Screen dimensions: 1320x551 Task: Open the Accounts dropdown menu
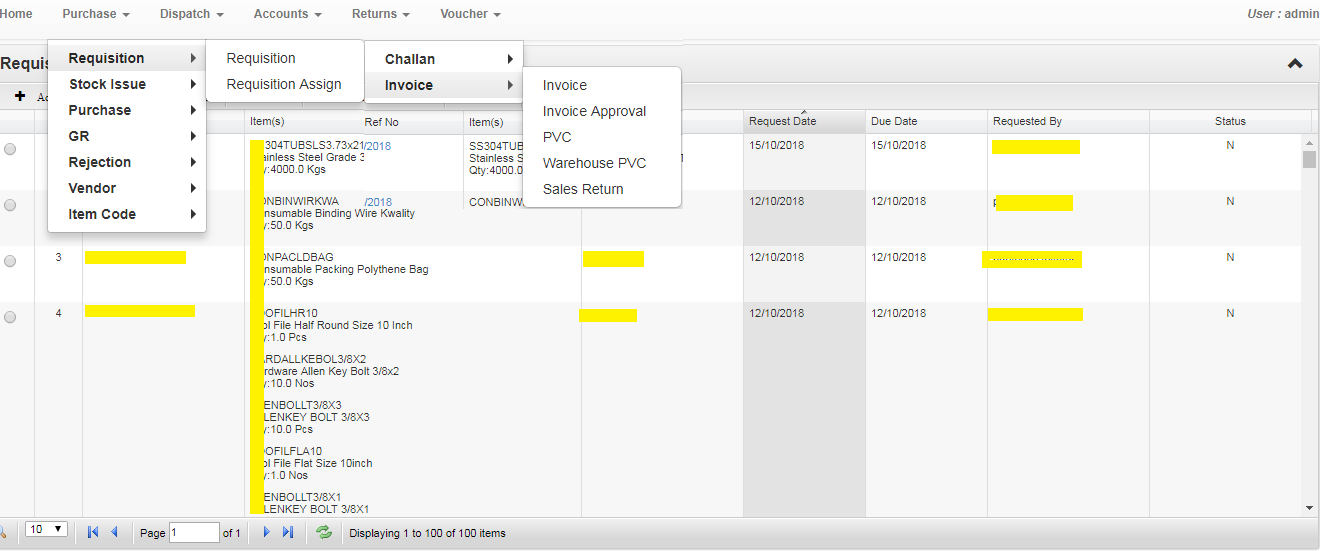(x=287, y=14)
